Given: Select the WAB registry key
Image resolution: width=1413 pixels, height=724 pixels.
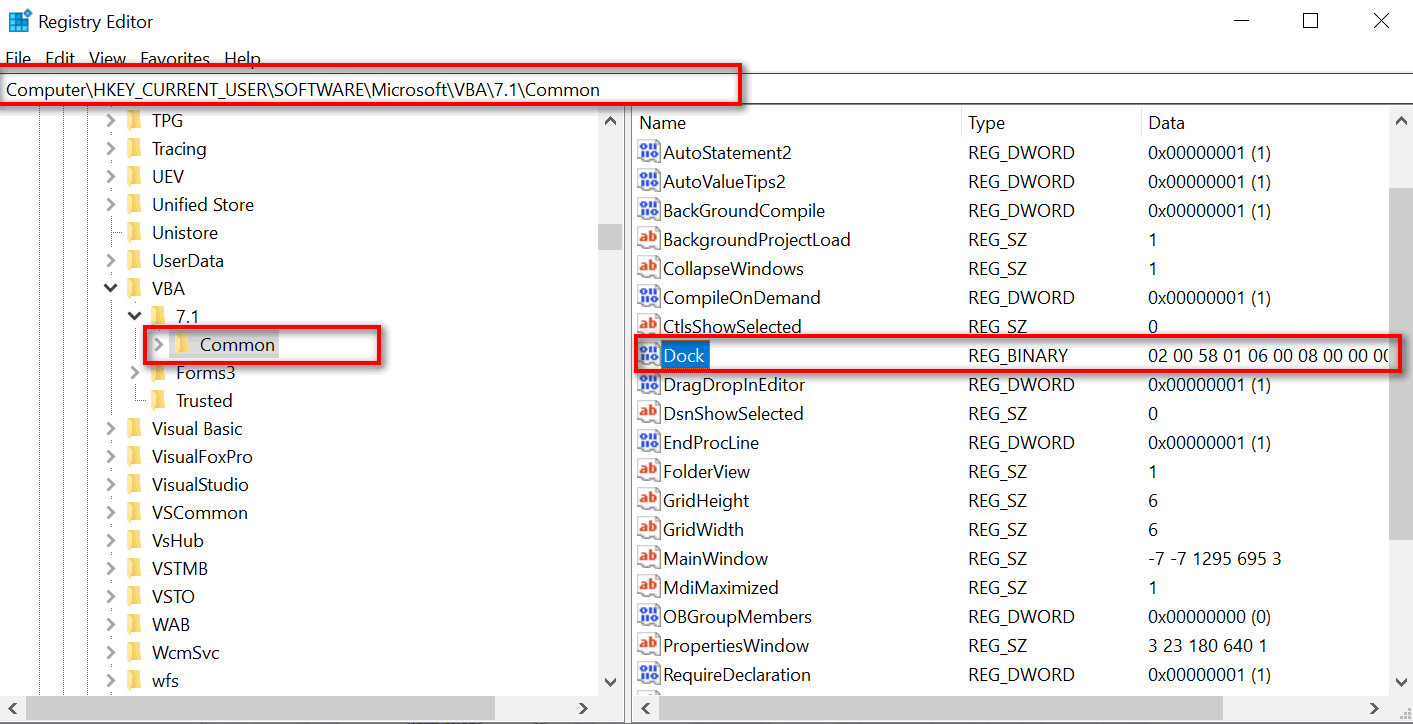Looking at the screenshot, I should pyautogui.click(x=170, y=625).
